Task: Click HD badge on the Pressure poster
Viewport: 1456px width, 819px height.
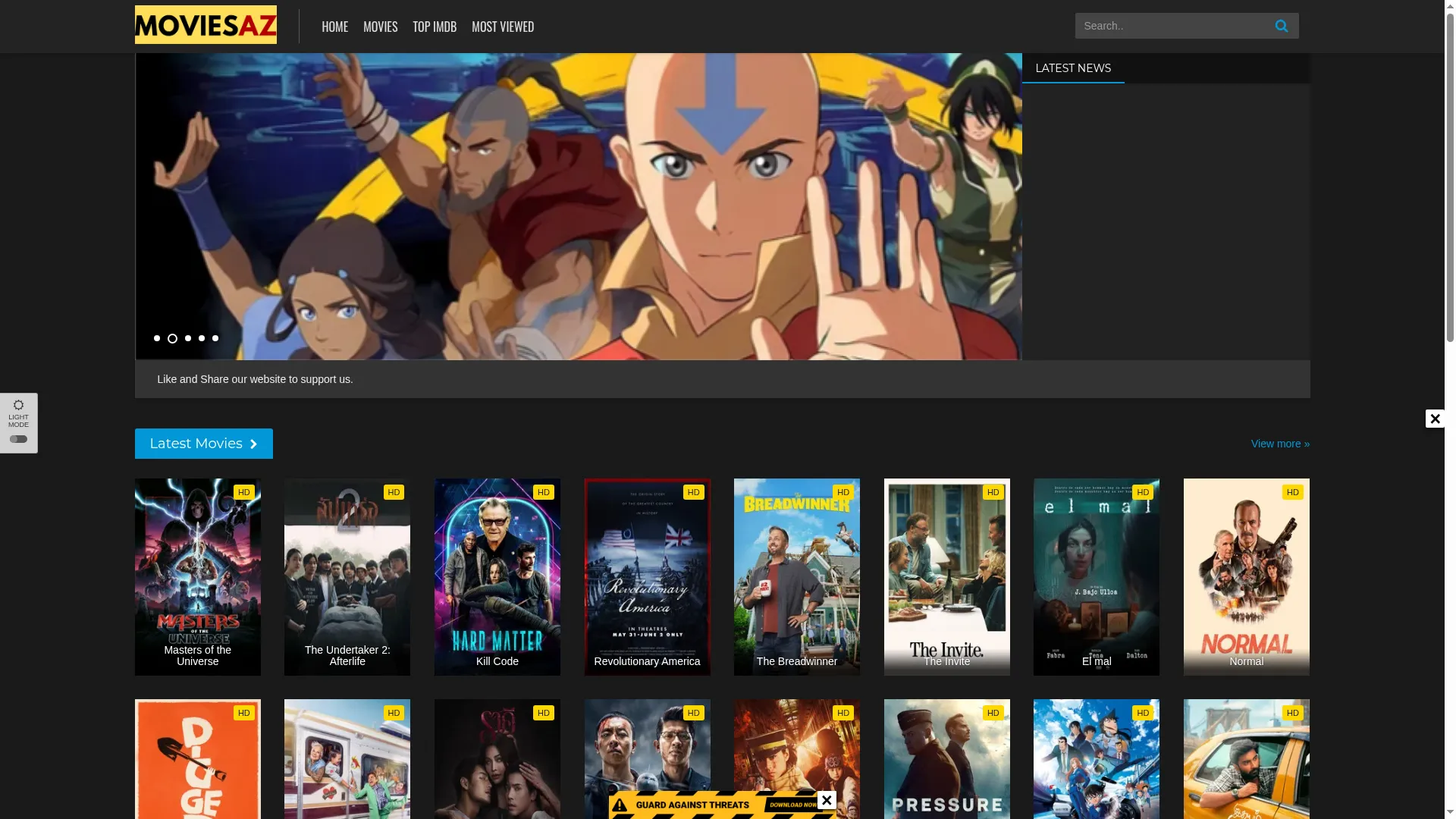Action: point(993,713)
